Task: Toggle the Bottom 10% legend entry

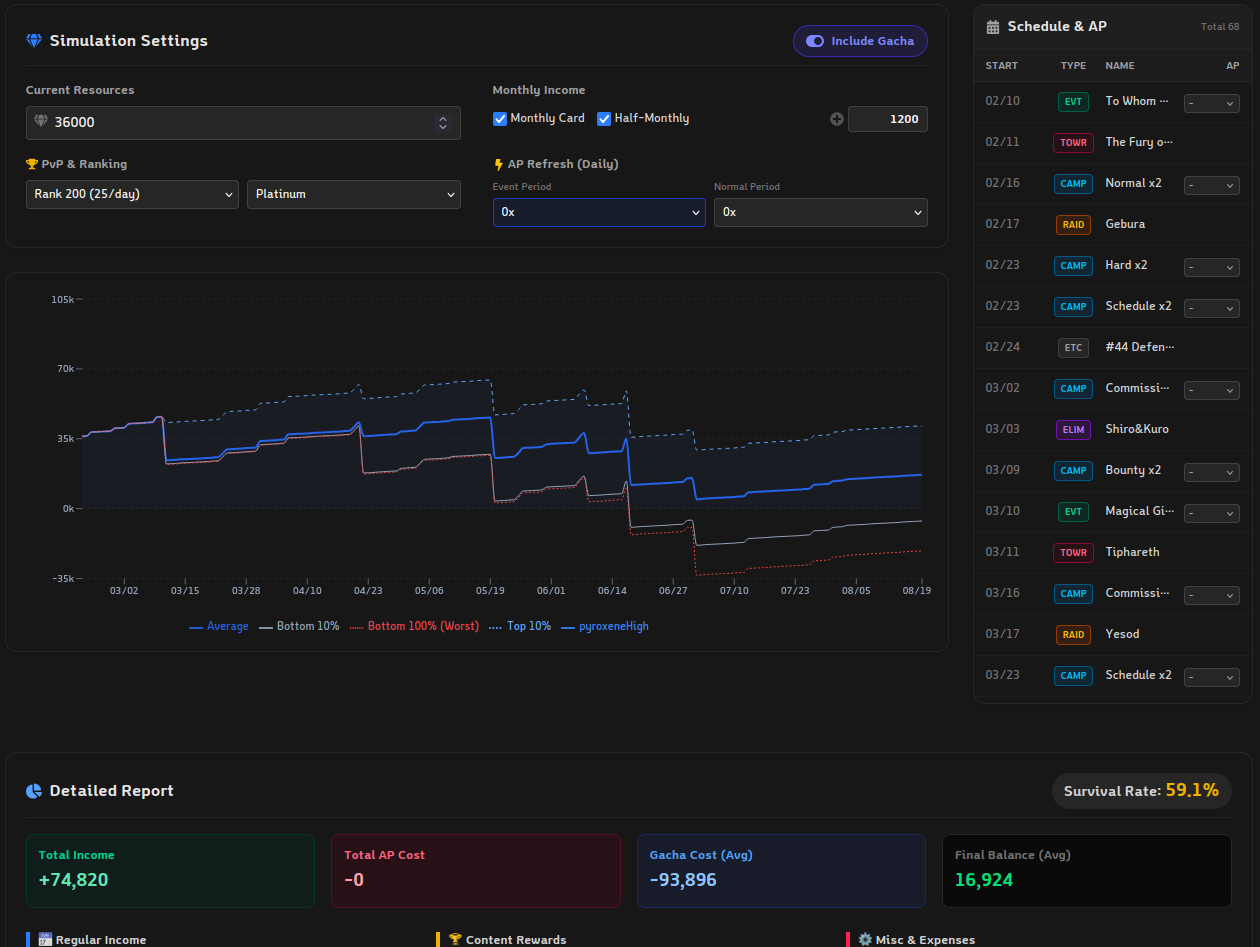Action: pos(299,627)
